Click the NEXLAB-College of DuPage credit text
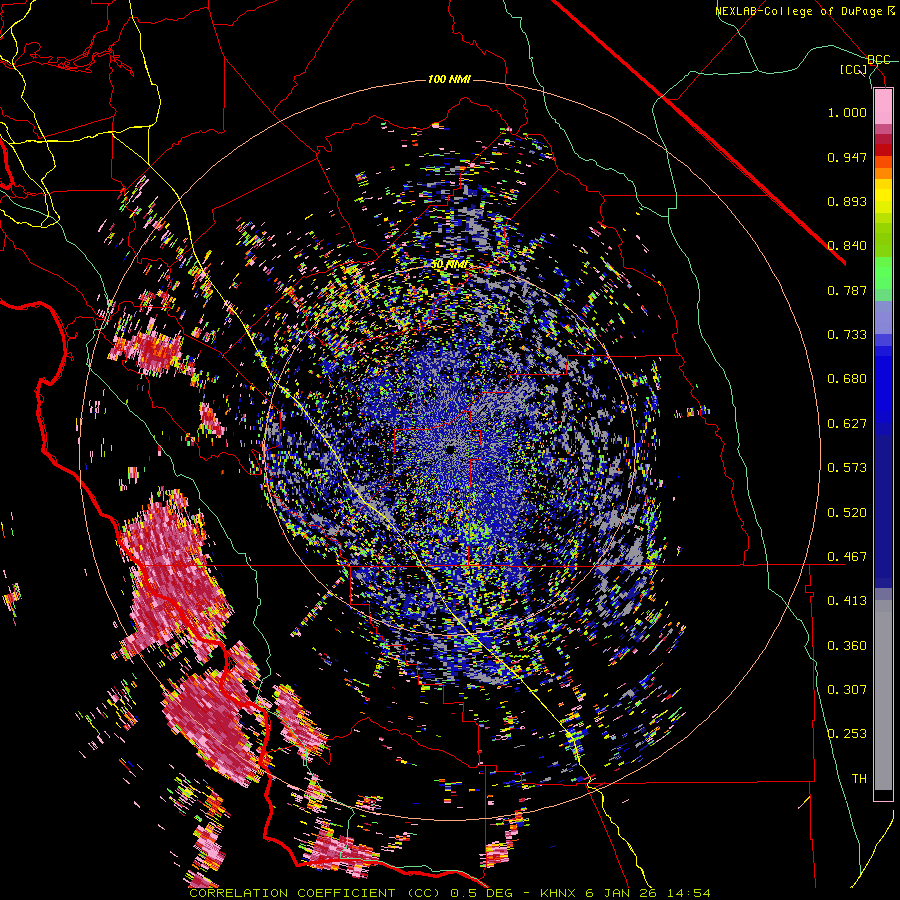 (805, 11)
